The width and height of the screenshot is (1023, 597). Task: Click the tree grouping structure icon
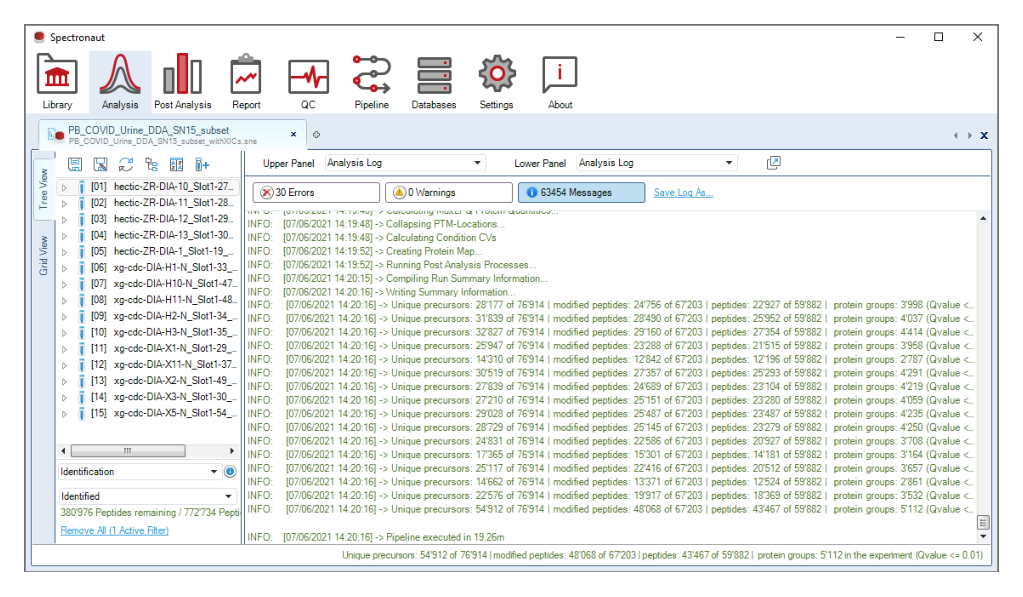pyautogui.click(x=151, y=164)
